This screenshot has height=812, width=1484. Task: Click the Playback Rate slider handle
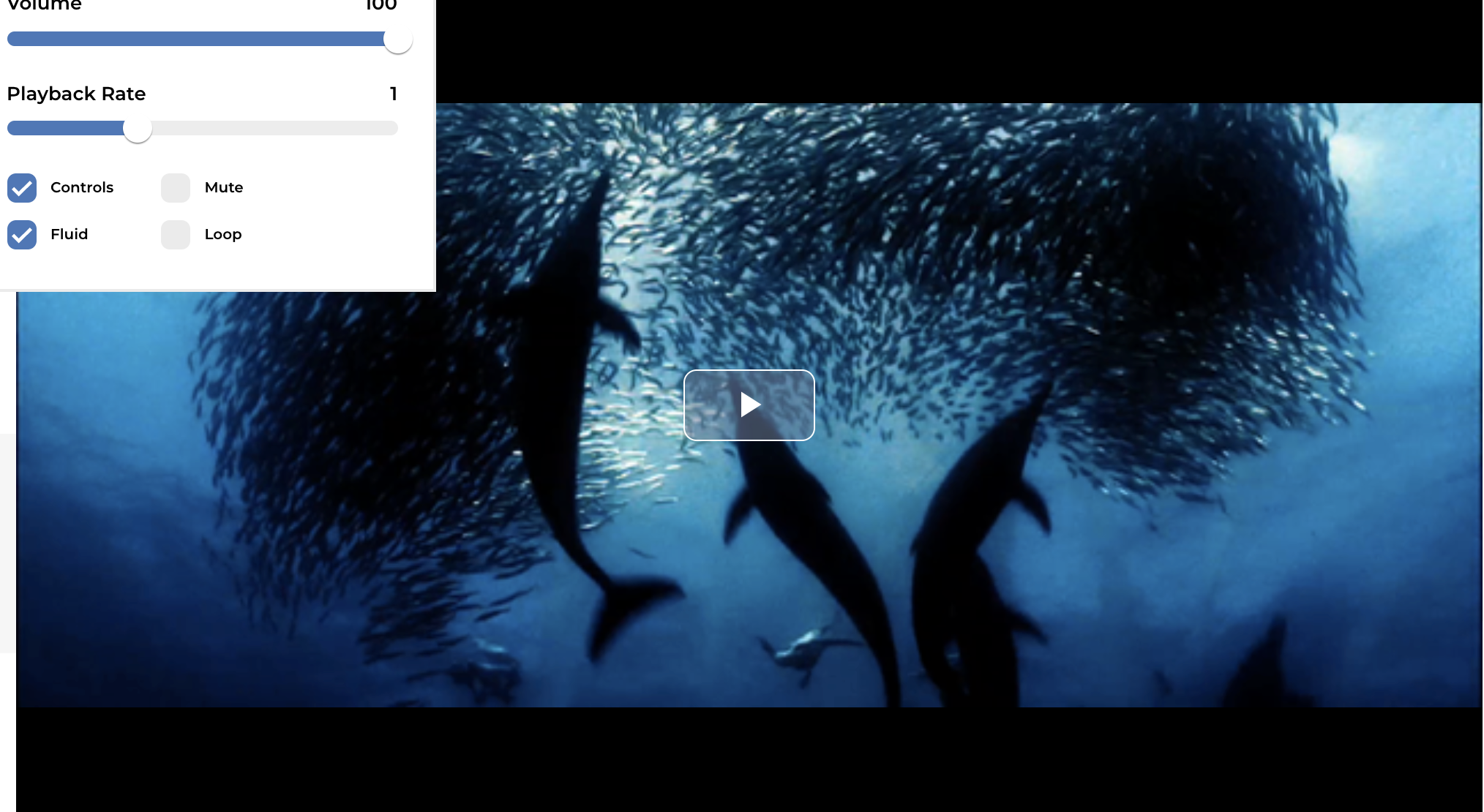[138, 129]
